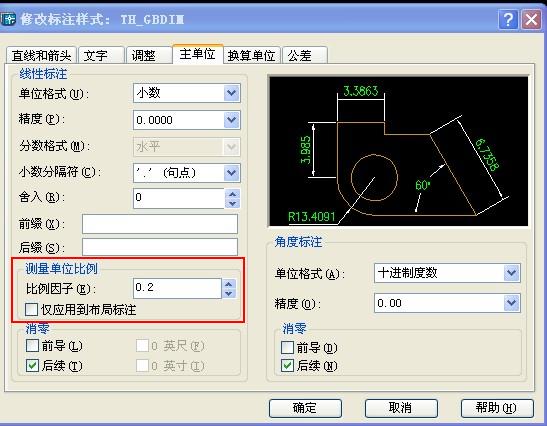Uncheck linear 后续(T) zero suppression checkbox
Screen dimensions: 547x426
click(x=32, y=366)
